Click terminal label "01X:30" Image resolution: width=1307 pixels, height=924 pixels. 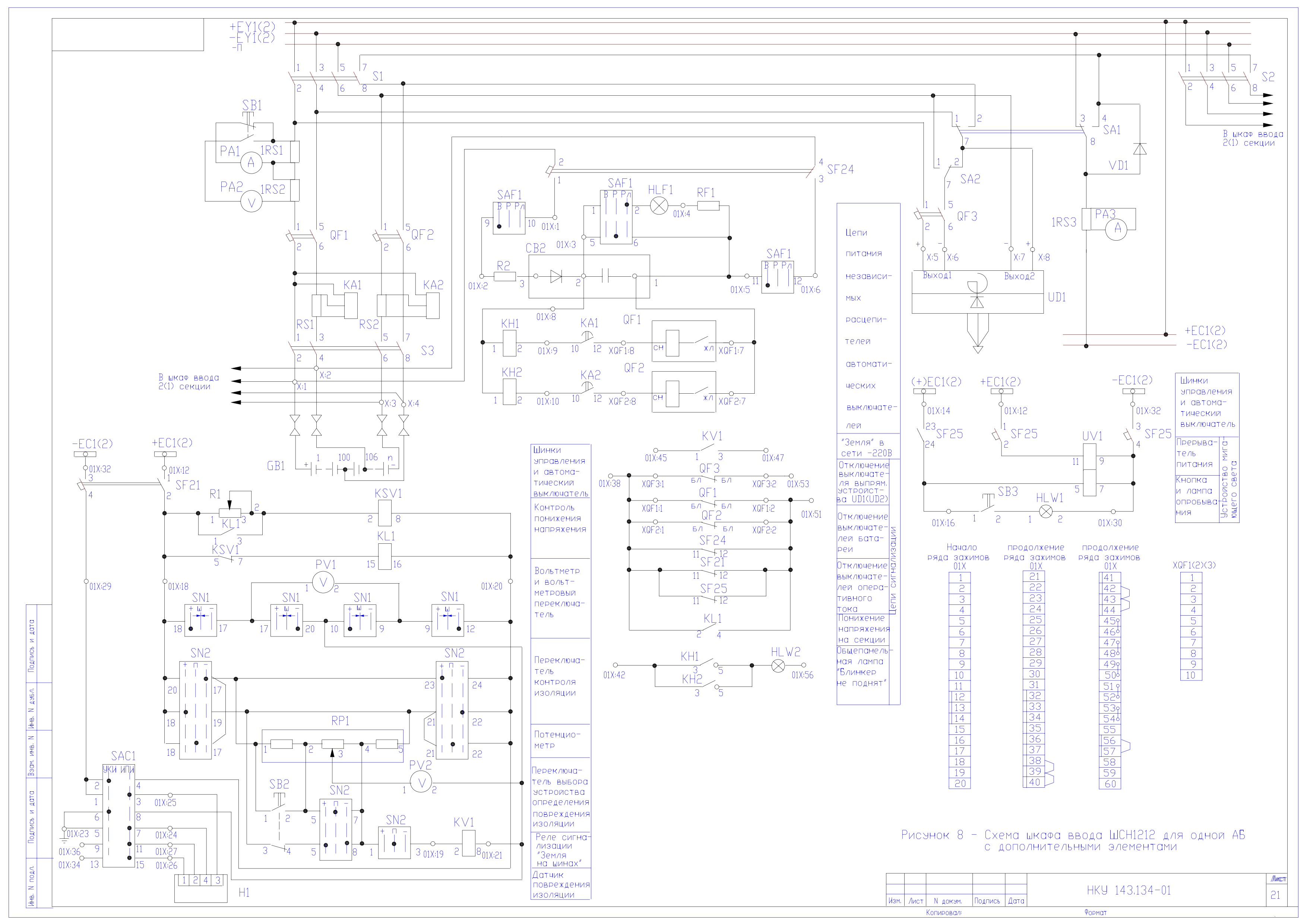pyautogui.click(x=1110, y=523)
